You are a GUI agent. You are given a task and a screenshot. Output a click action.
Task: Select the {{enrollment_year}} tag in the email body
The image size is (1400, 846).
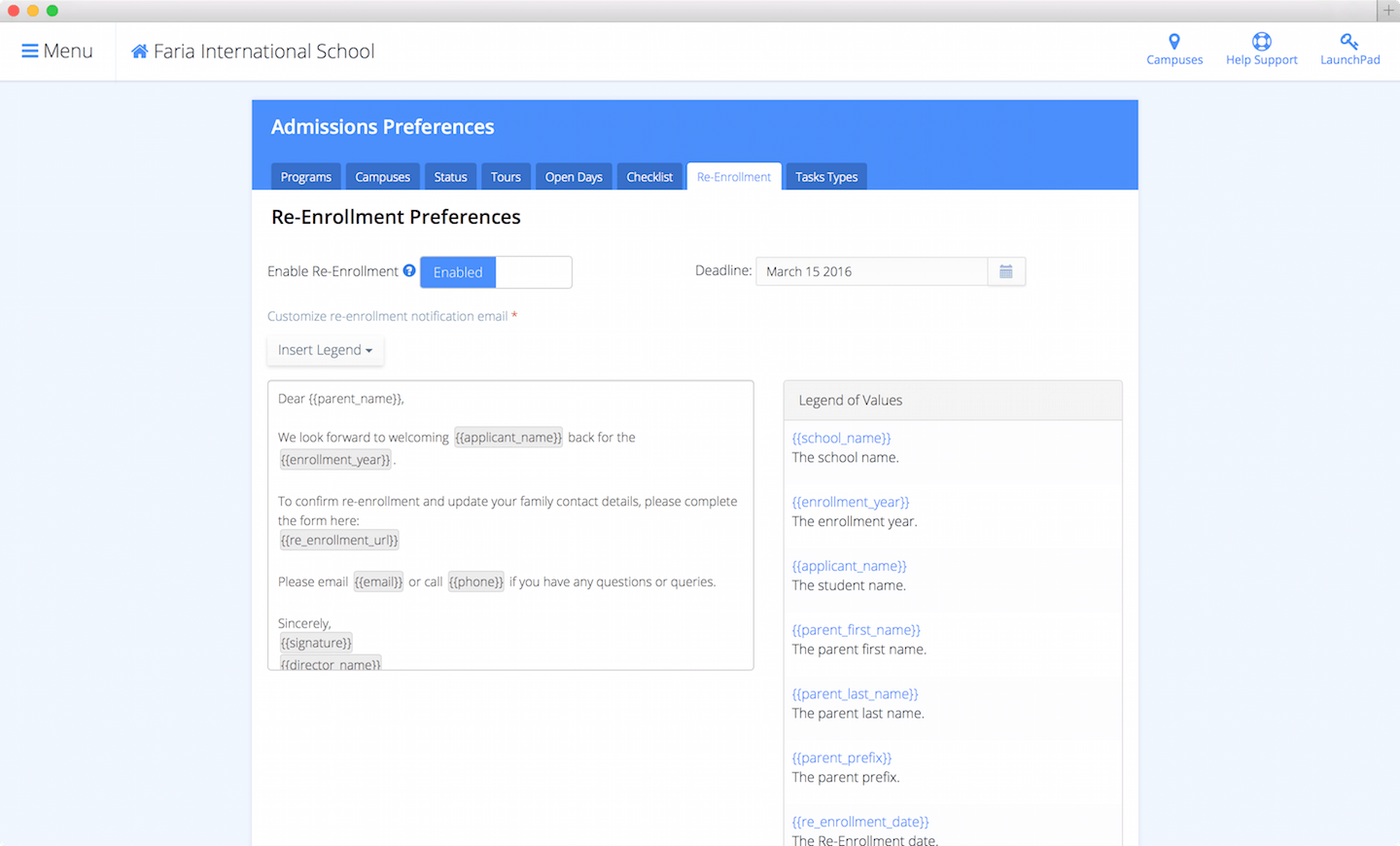[336, 460]
